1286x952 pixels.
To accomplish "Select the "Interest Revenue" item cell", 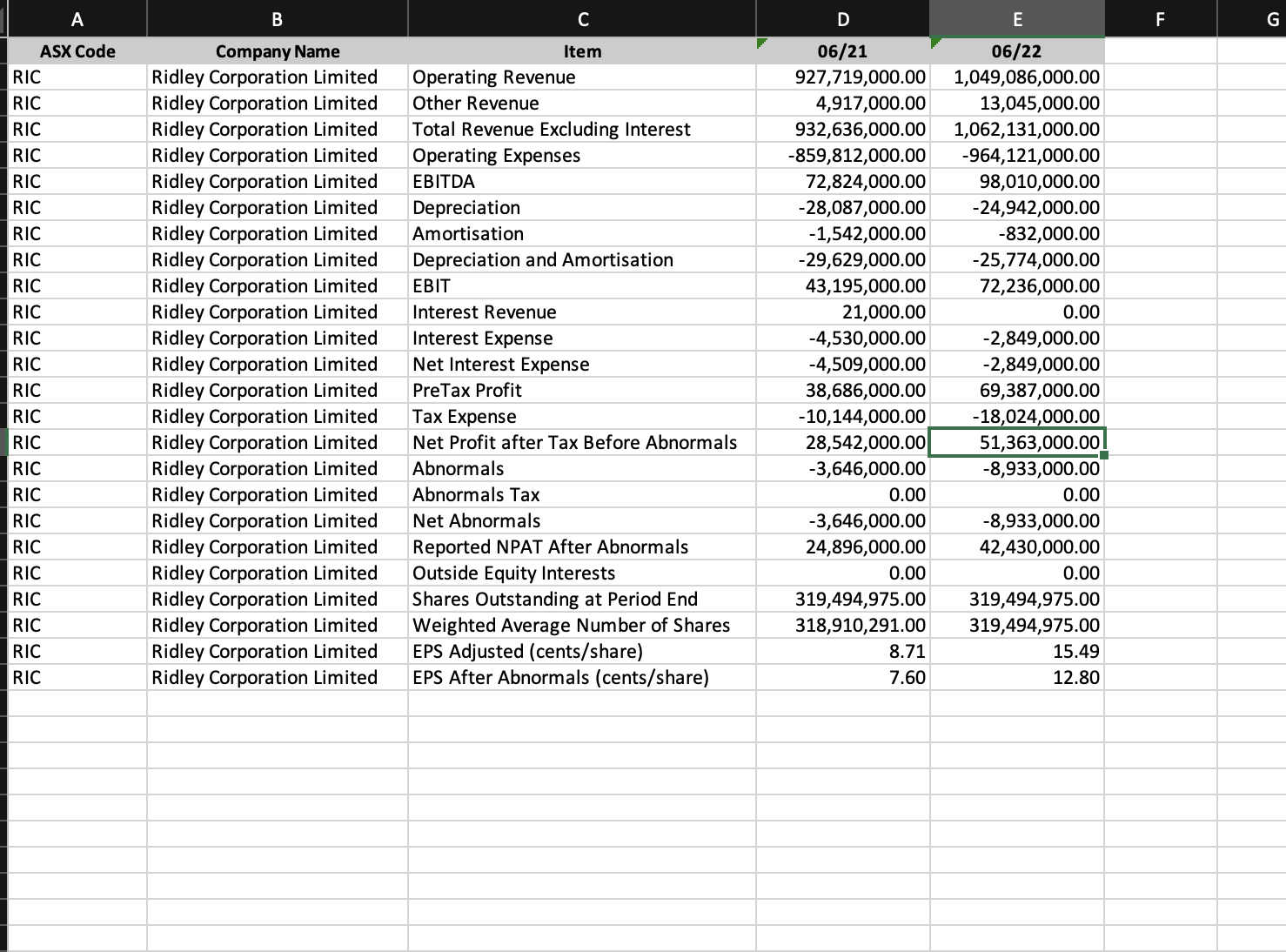I will (x=582, y=312).
